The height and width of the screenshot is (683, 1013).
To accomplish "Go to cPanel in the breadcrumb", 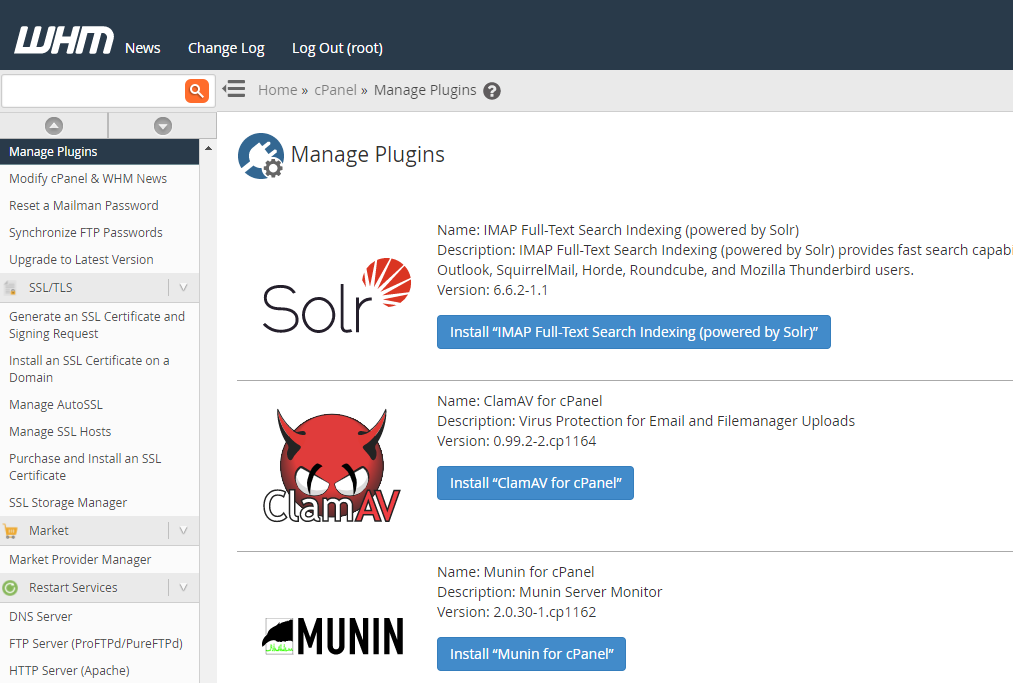I will (335, 90).
